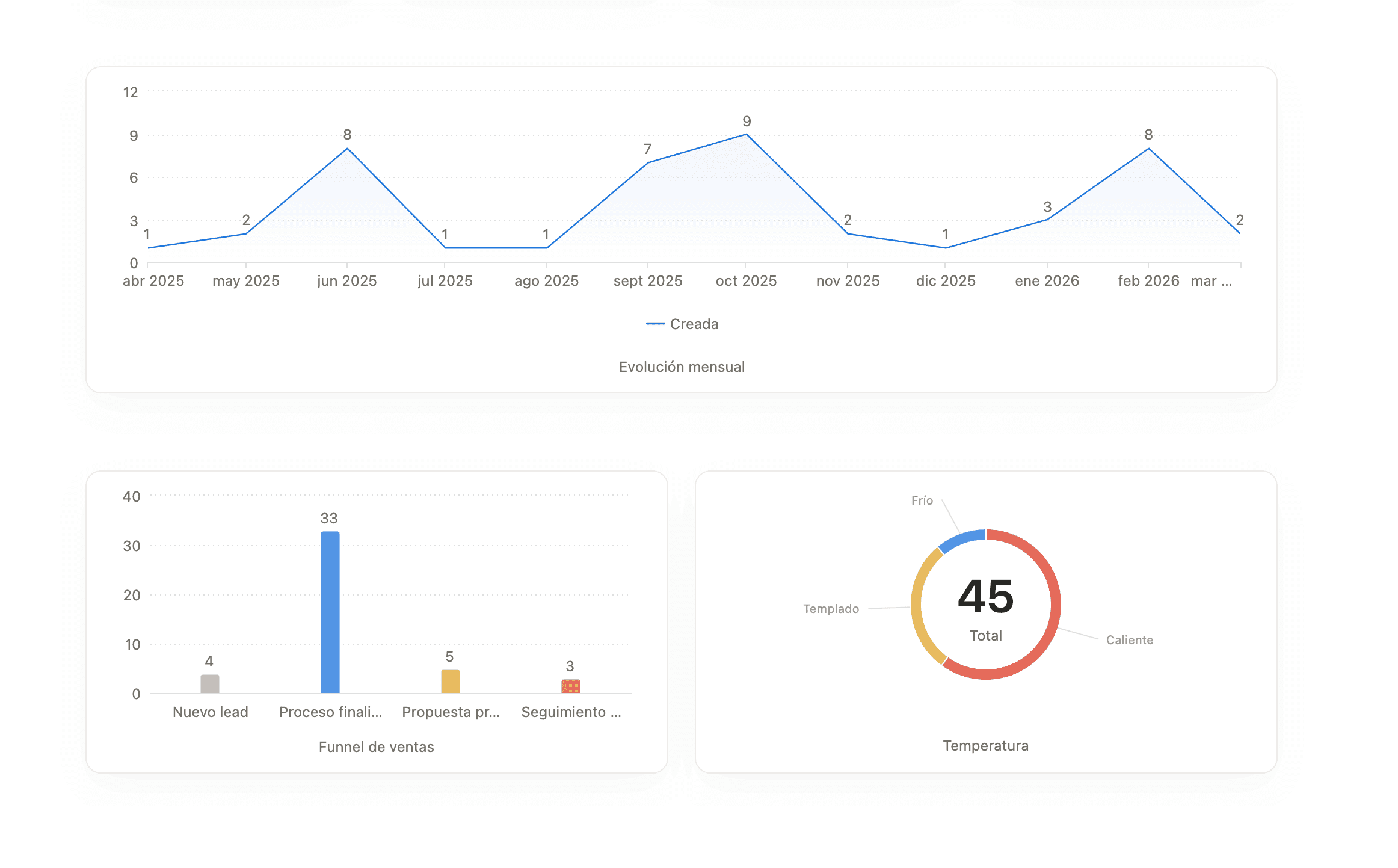
Task: Click the Evolución mensual chart title
Action: pyautogui.click(x=682, y=367)
